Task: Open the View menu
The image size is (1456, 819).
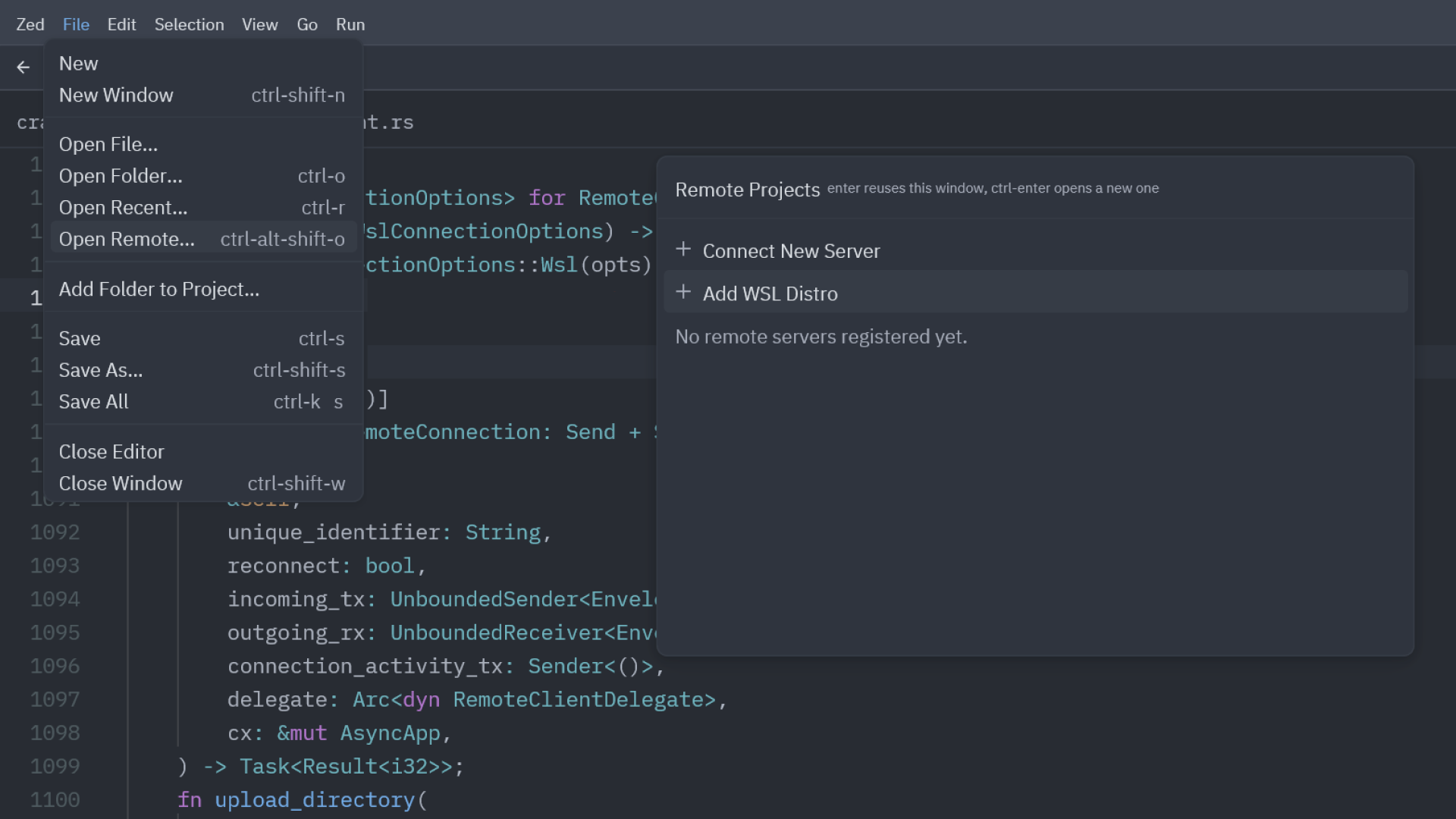Action: pyautogui.click(x=259, y=24)
